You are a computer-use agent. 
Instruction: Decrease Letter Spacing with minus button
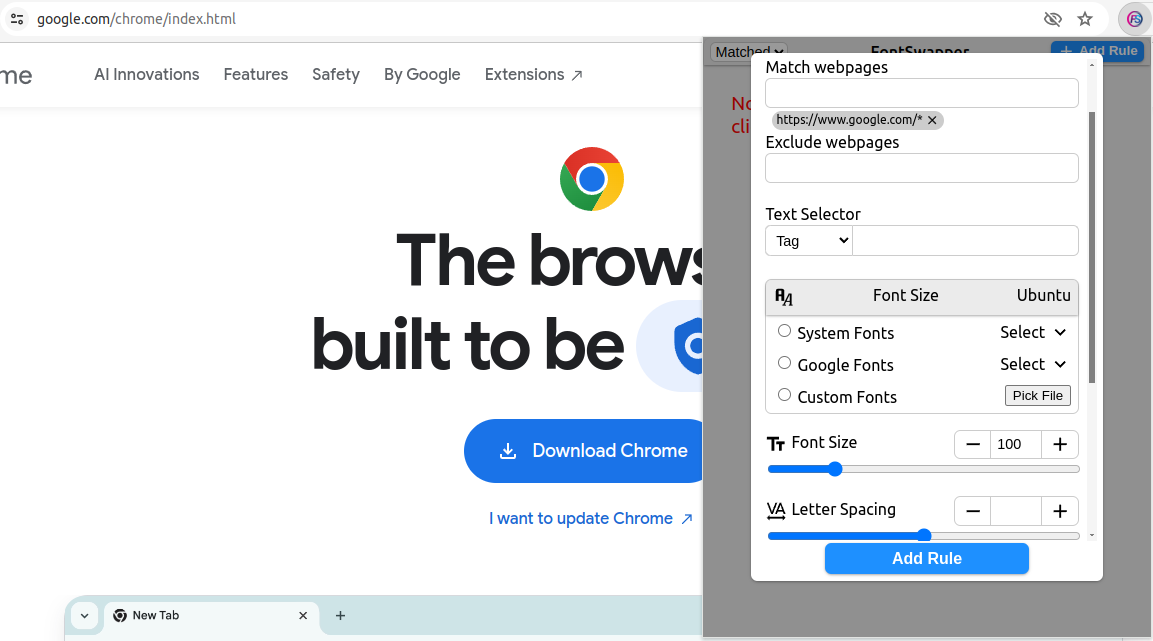click(x=973, y=511)
